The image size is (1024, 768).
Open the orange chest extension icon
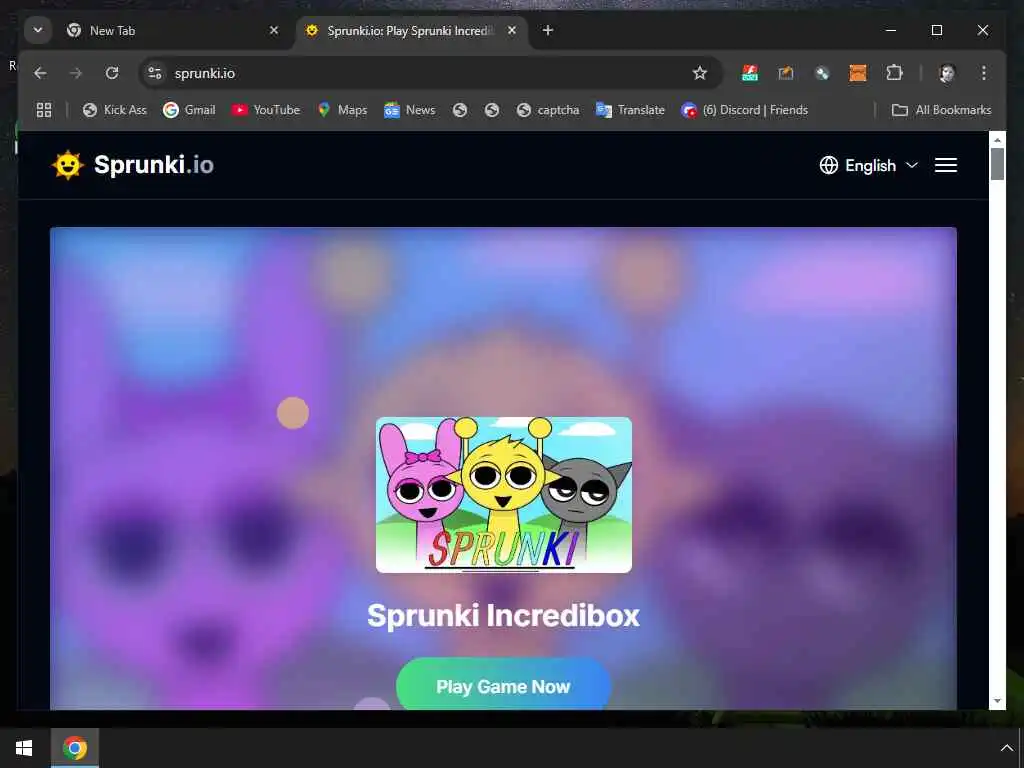click(x=857, y=73)
